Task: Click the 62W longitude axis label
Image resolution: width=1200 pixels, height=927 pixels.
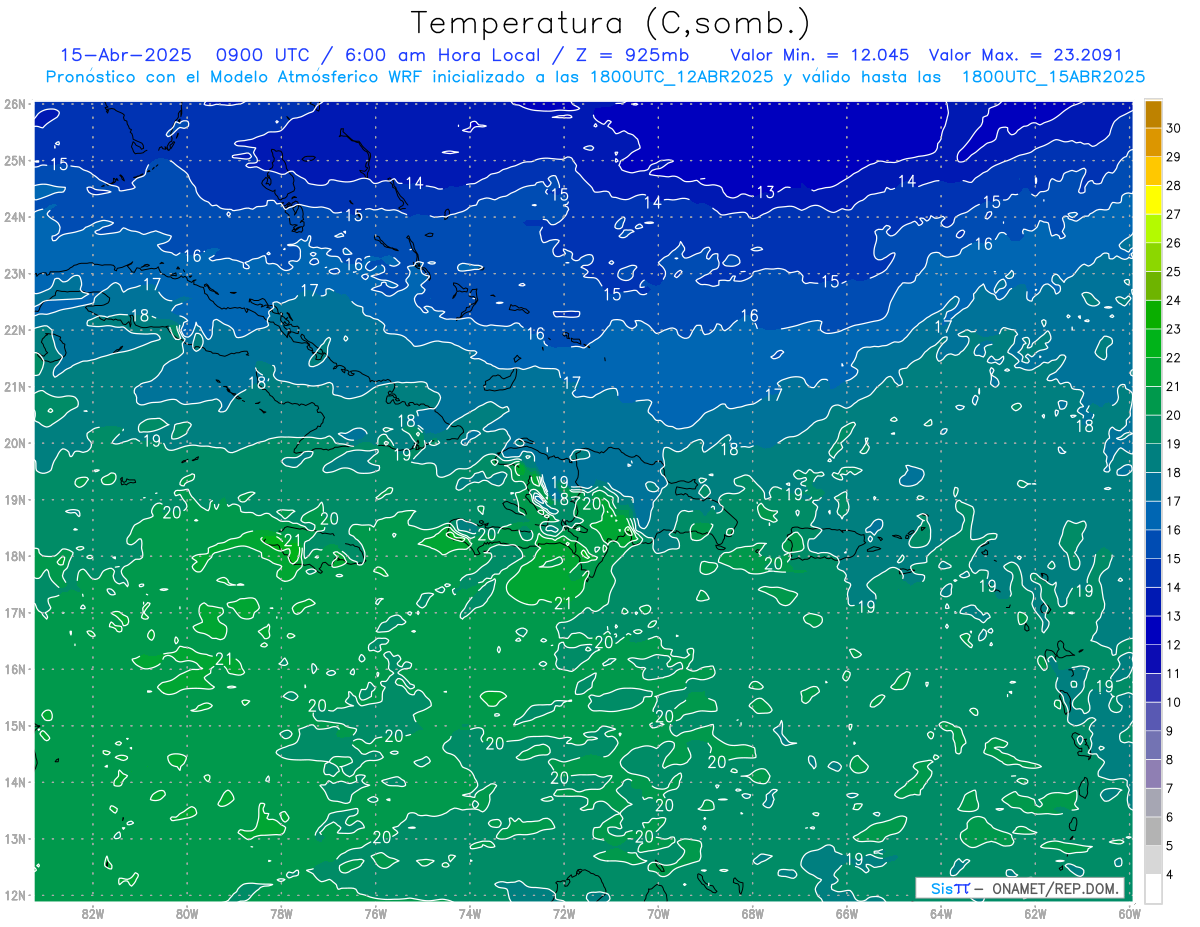Action: click(x=1035, y=913)
